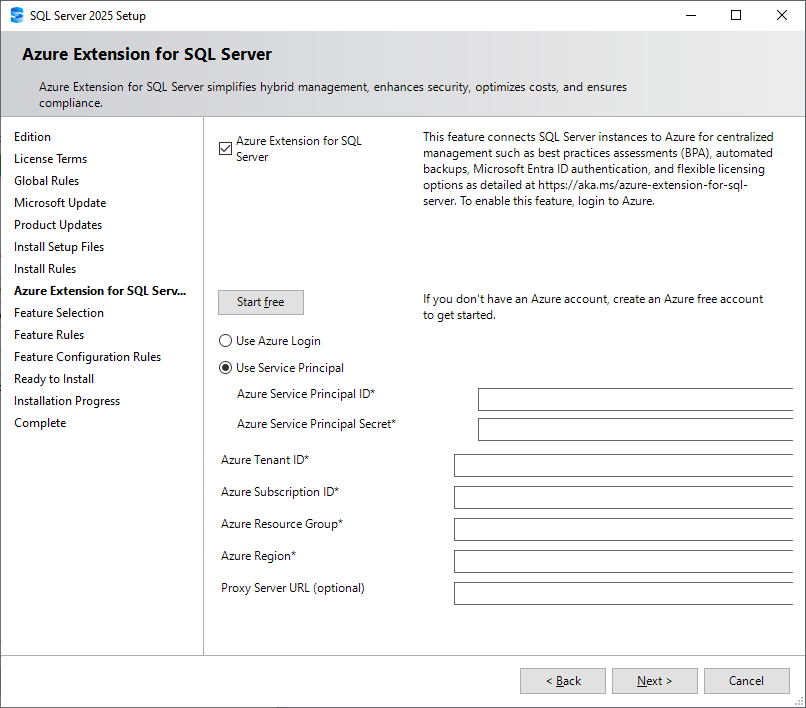Click the Azure Resource Group input box
The height and width of the screenshot is (708, 806).
(624, 529)
